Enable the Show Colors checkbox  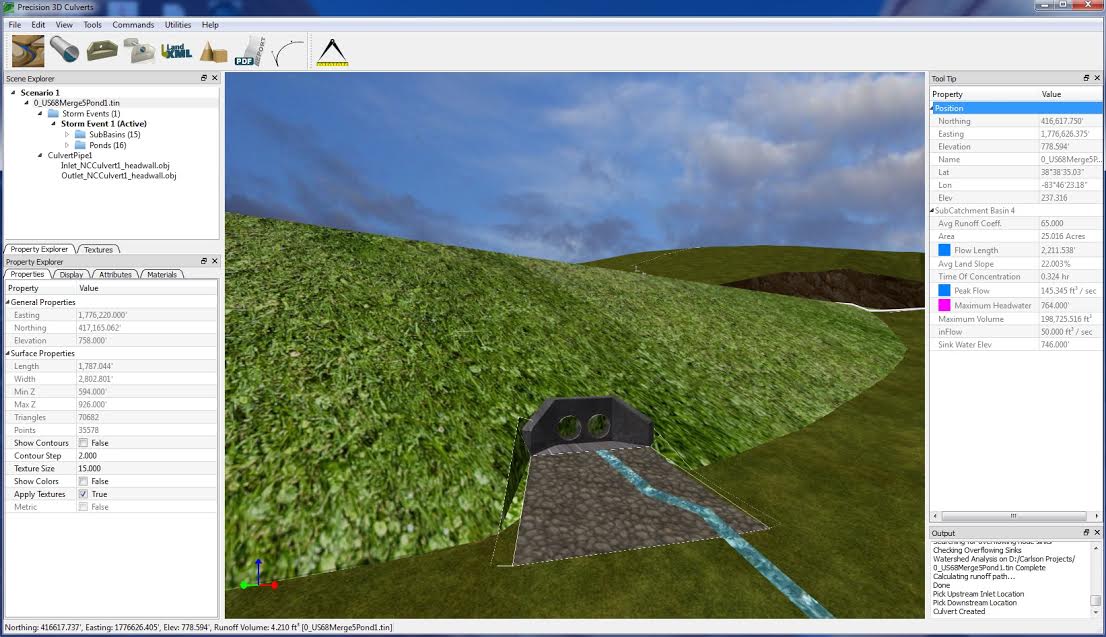tap(83, 482)
